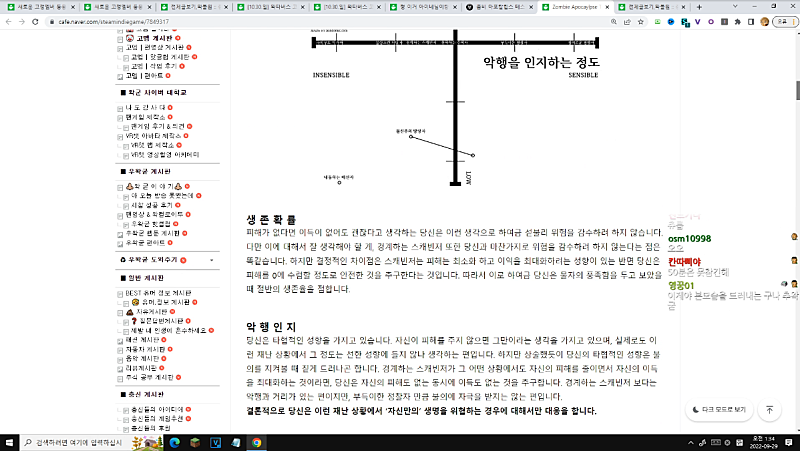Open the 고멤 게시판 board
The width and height of the screenshot is (800, 451).
coord(154,38)
